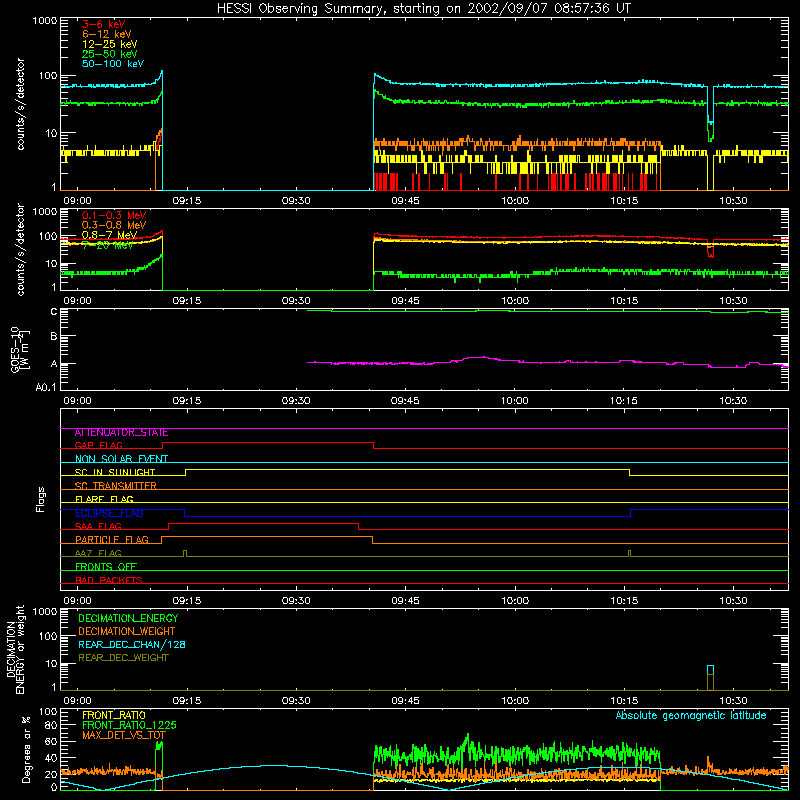Click the green '25-50 keV' legend entry
The width and height of the screenshot is (800, 800).
point(110,54)
